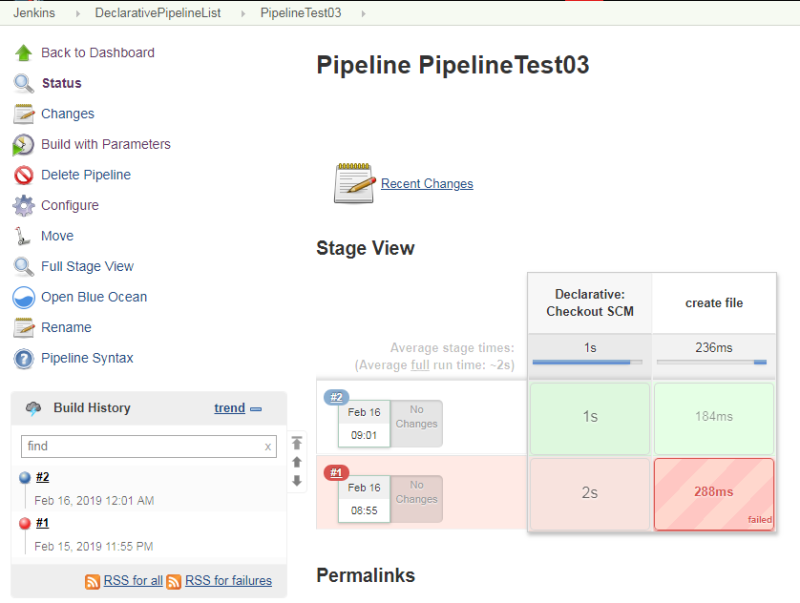Collapse Build History with the minus icon
The image size is (800, 603).
256,409
